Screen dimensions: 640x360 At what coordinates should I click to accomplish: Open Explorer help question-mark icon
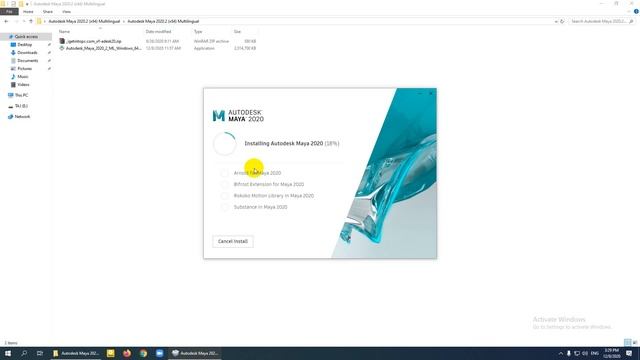click(x=636, y=12)
